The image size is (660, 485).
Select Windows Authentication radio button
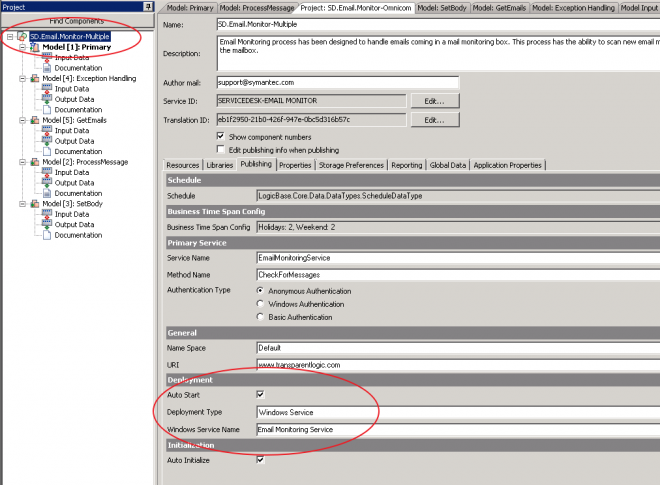pos(260,304)
